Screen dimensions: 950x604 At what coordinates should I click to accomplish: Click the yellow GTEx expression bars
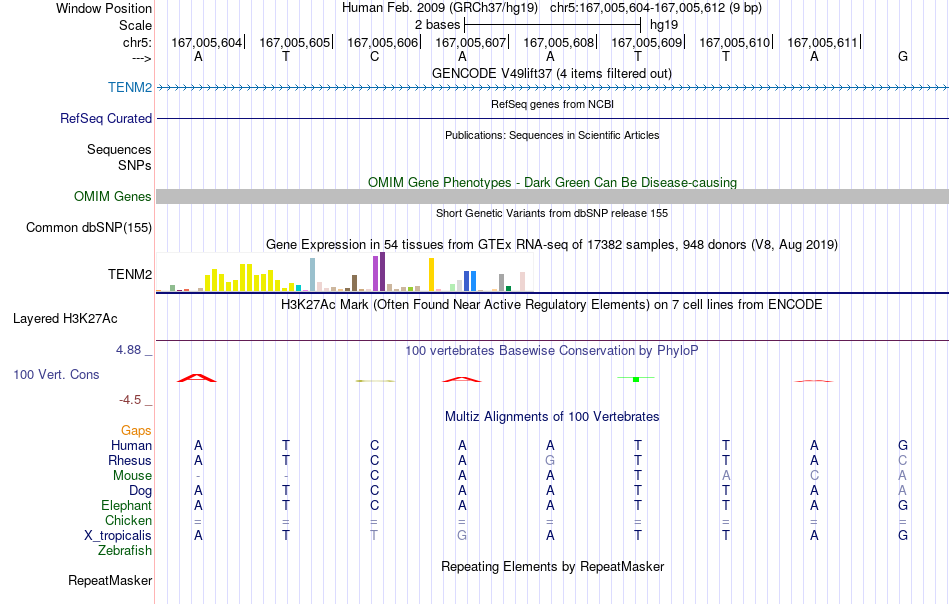(245, 279)
